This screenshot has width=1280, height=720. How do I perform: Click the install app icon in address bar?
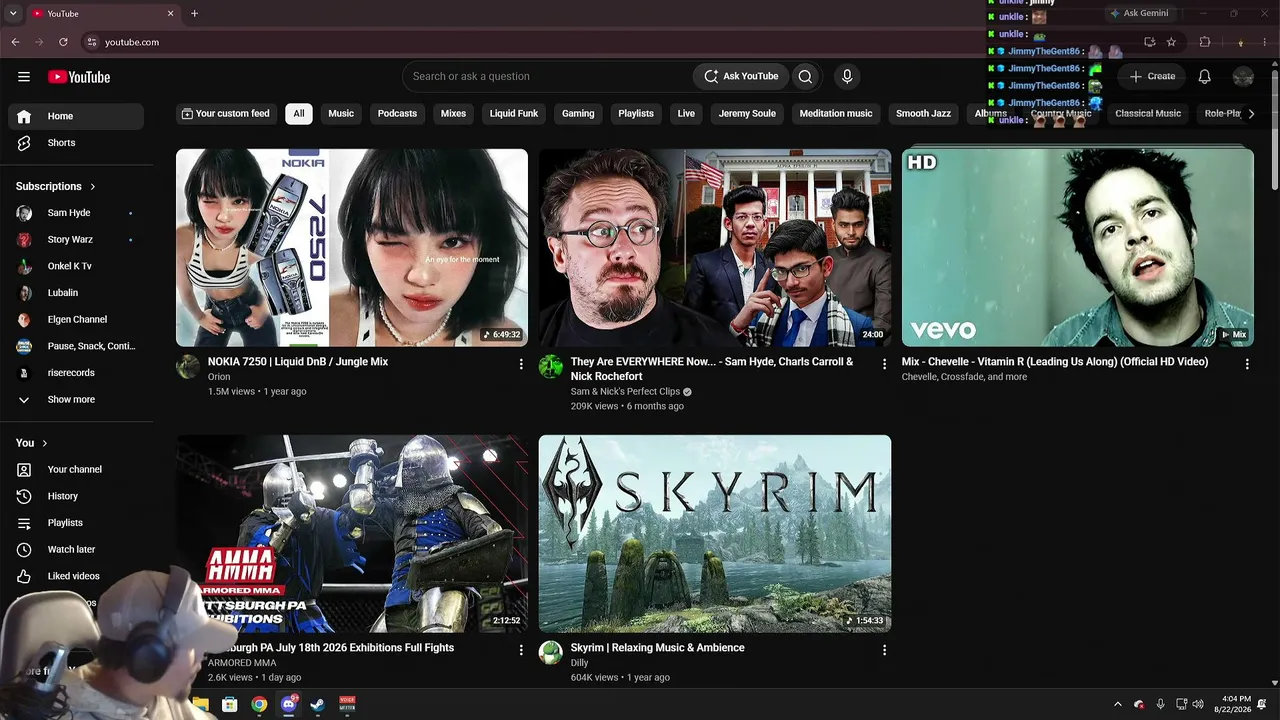point(1150,42)
